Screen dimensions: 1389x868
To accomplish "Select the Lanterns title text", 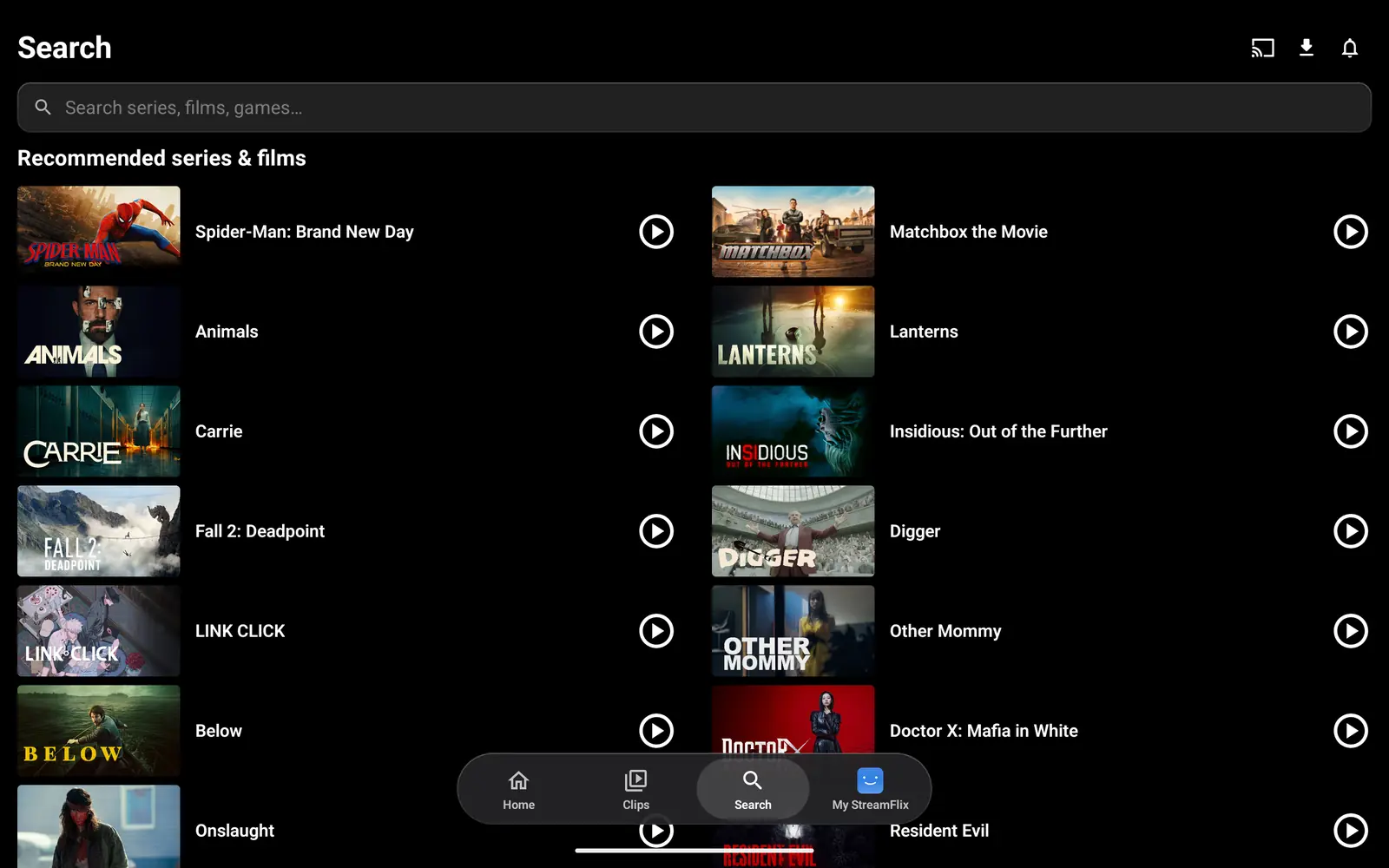I will [x=924, y=332].
